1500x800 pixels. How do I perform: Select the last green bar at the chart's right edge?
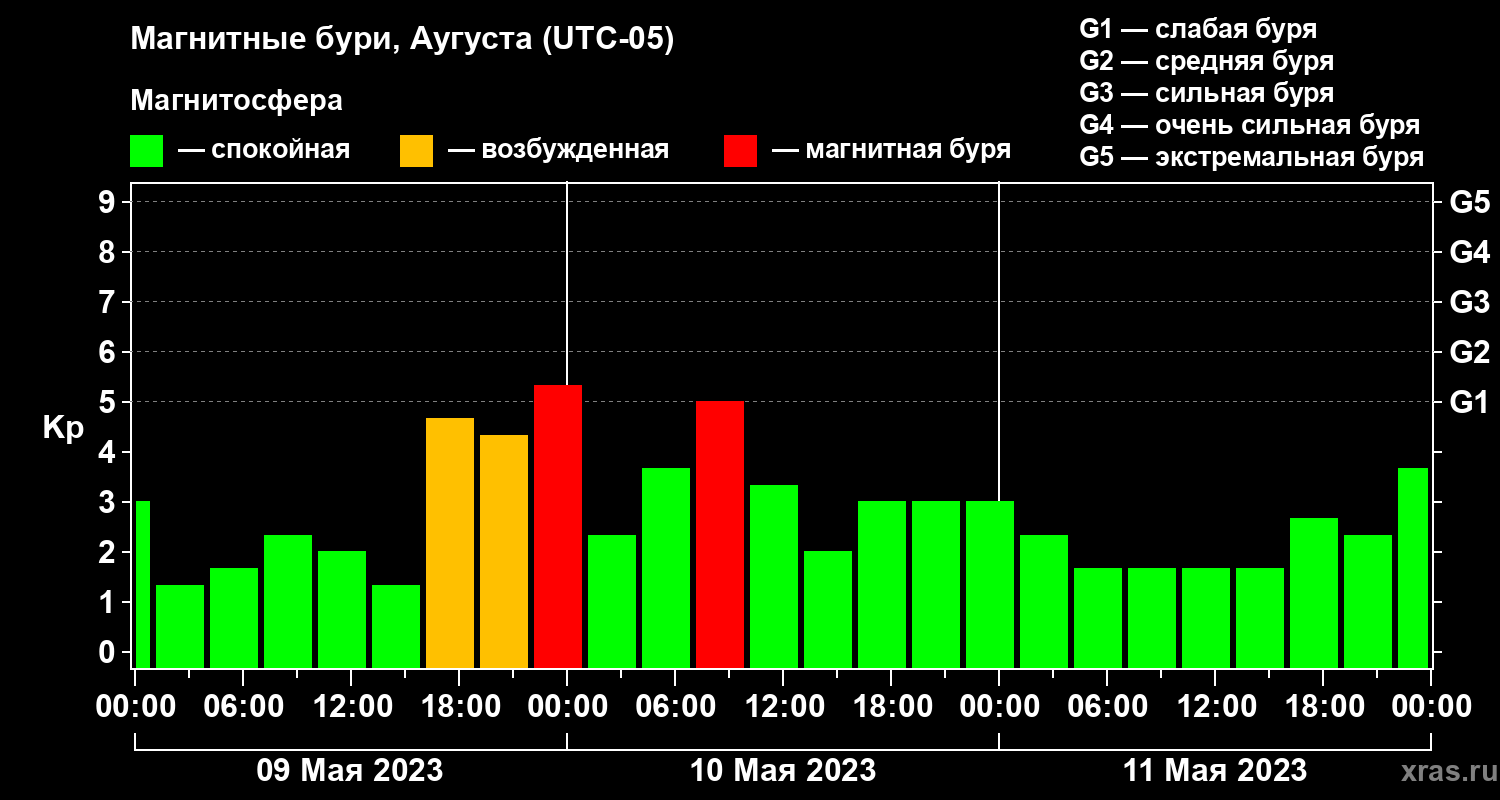point(1413,568)
